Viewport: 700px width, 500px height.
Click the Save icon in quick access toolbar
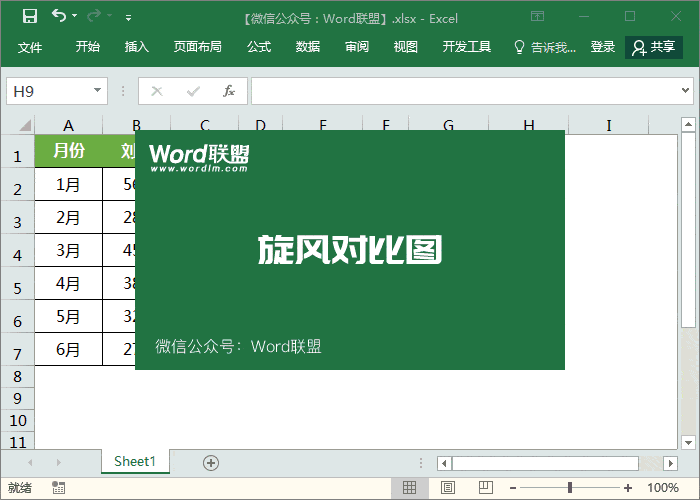[29, 16]
